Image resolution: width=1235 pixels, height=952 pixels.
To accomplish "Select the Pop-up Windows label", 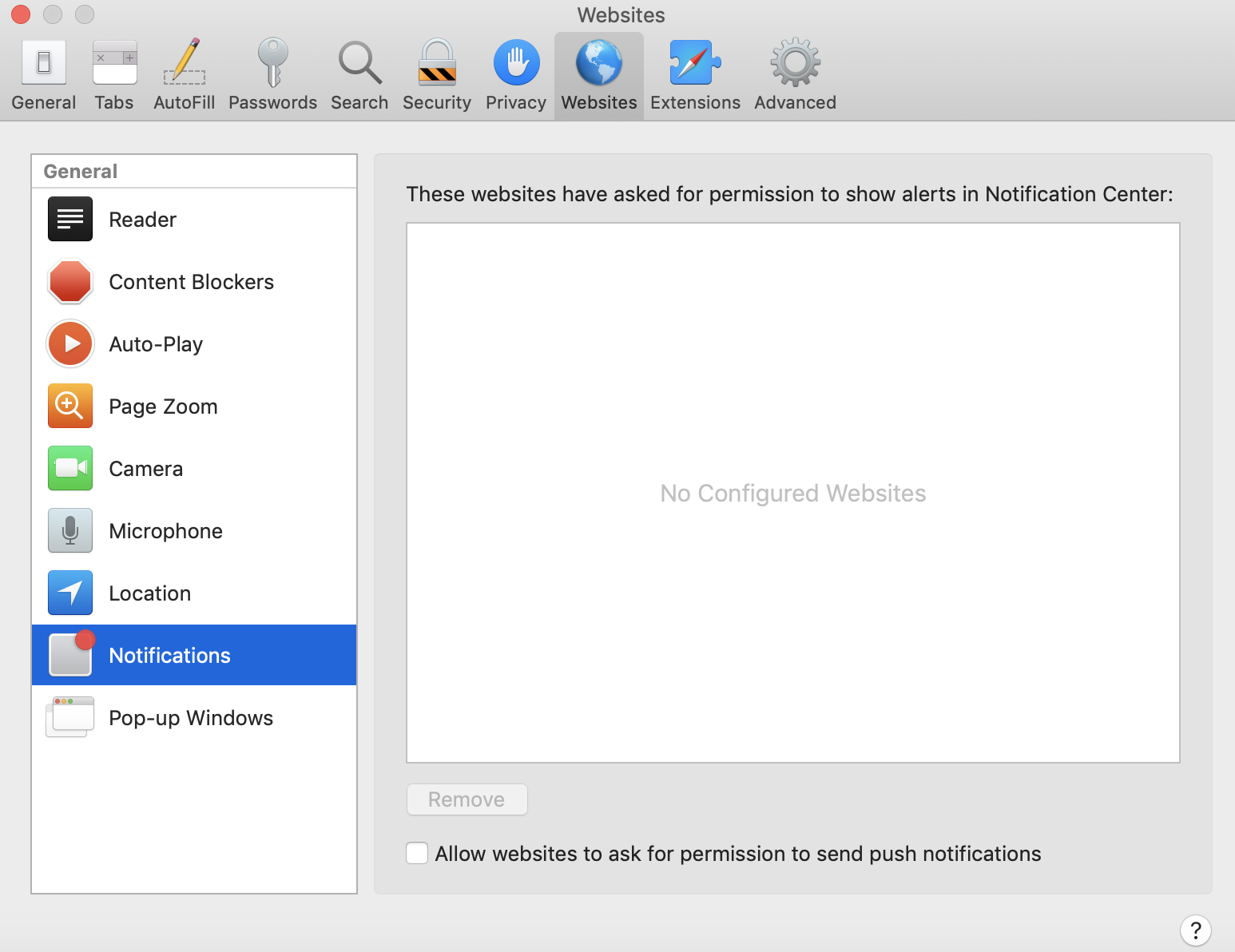I will point(191,718).
